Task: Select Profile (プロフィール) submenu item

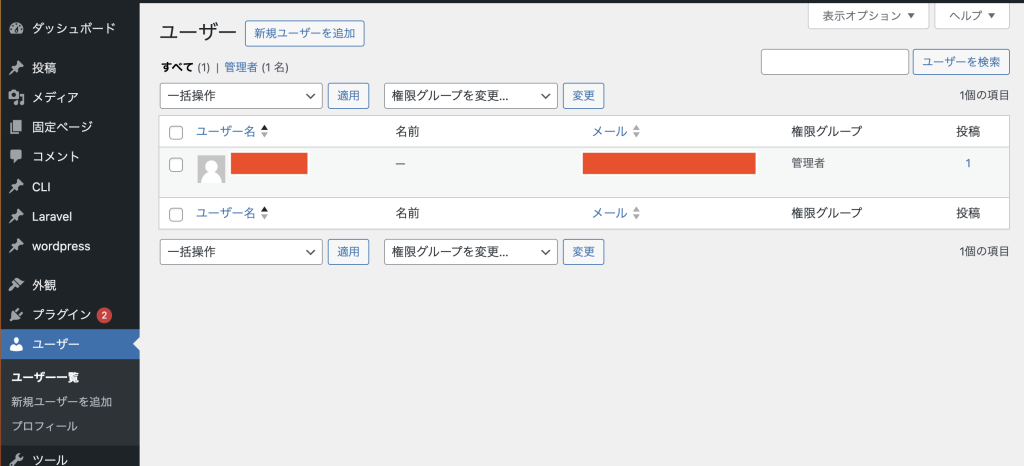Action: [x=44, y=426]
